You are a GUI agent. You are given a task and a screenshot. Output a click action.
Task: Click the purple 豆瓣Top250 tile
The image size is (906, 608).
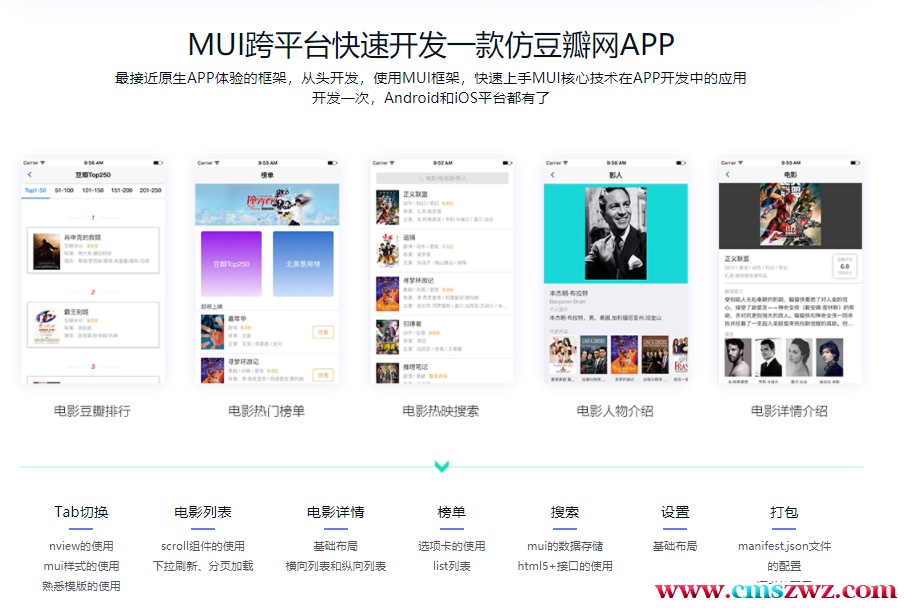(x=231, y=264)
